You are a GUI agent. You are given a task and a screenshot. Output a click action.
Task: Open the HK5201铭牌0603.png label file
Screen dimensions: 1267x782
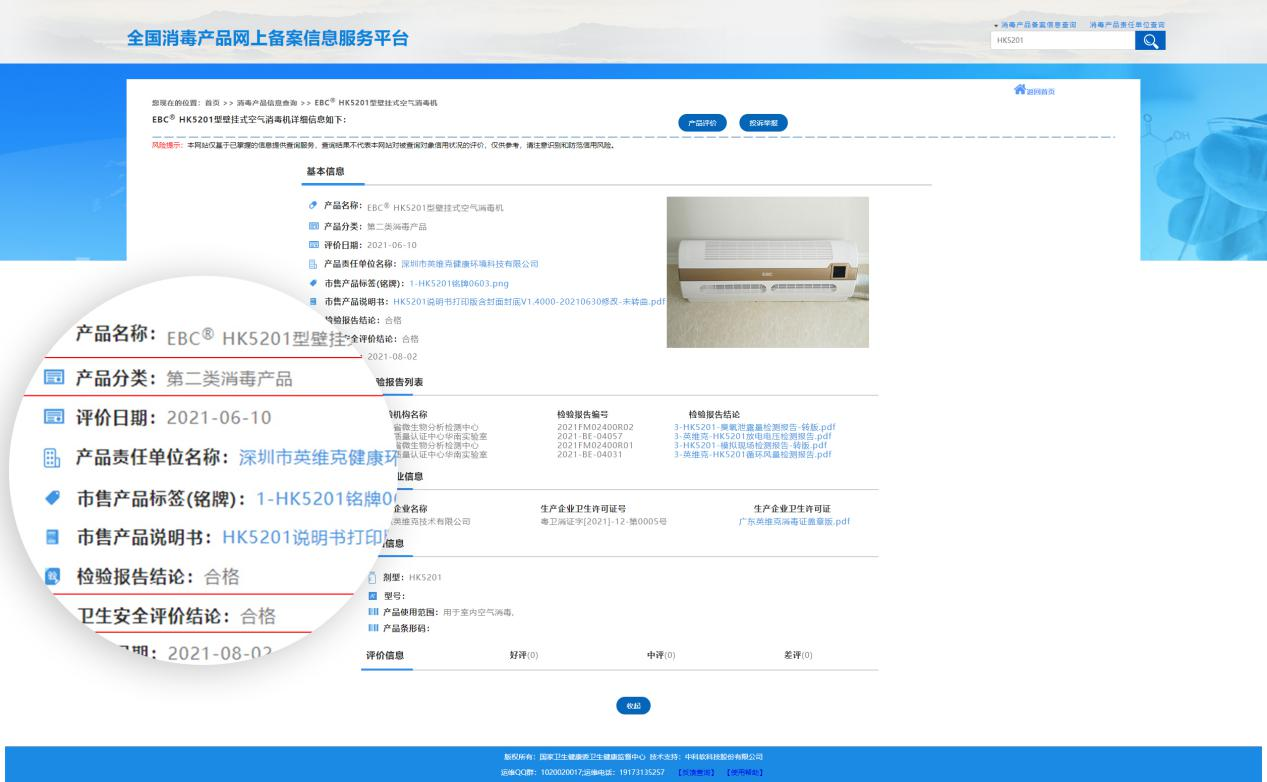pos(459,283)
